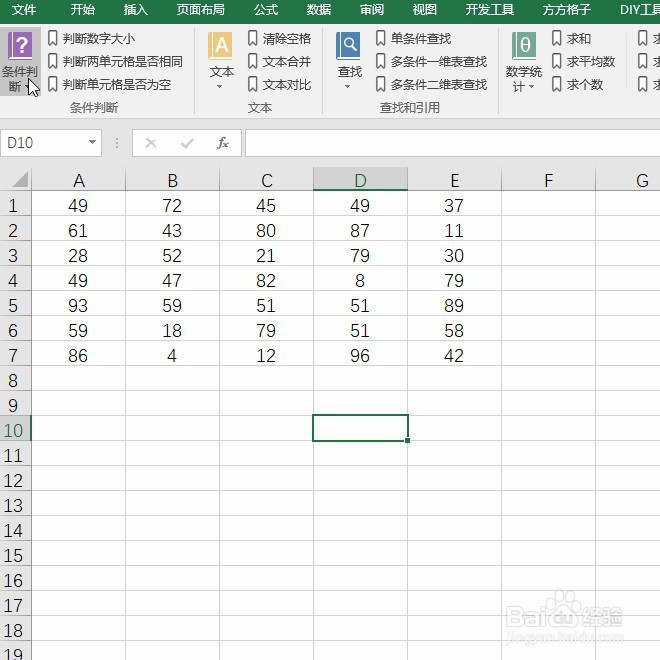Select cell D4 containing 8
The image size is (660, 660).
[360, 280]
